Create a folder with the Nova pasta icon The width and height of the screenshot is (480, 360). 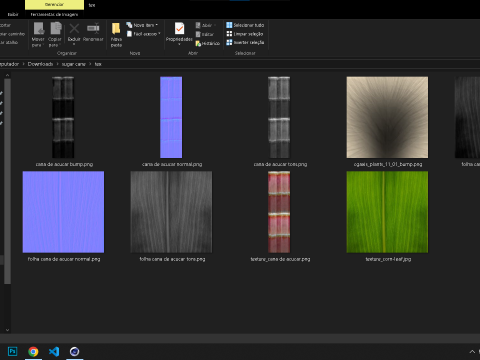pyautogui.click(x=116, y=29)
